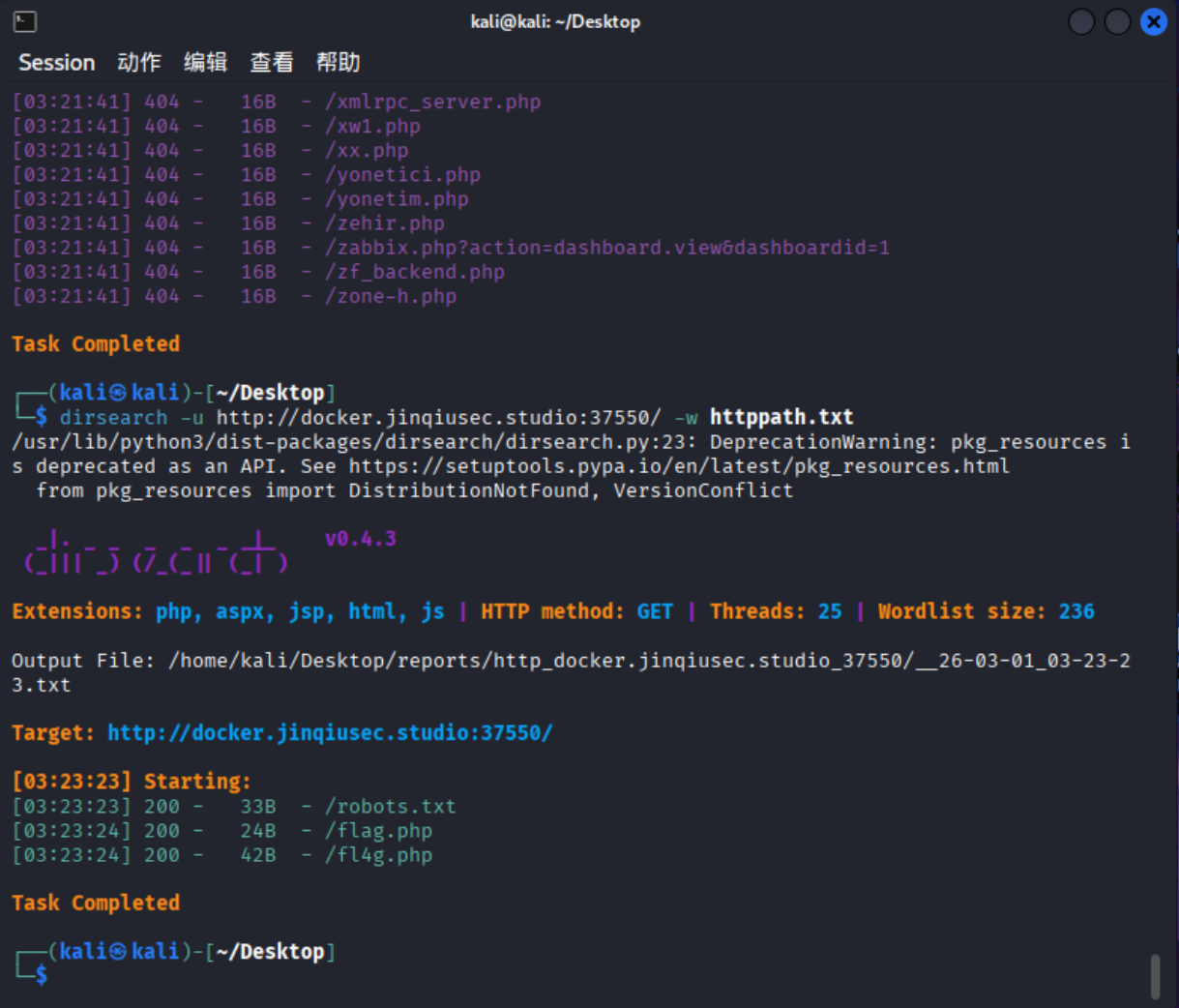Click the 33B size of robots.txt
This screenshot has width=1179, height=1008.
tap(258, 807)
